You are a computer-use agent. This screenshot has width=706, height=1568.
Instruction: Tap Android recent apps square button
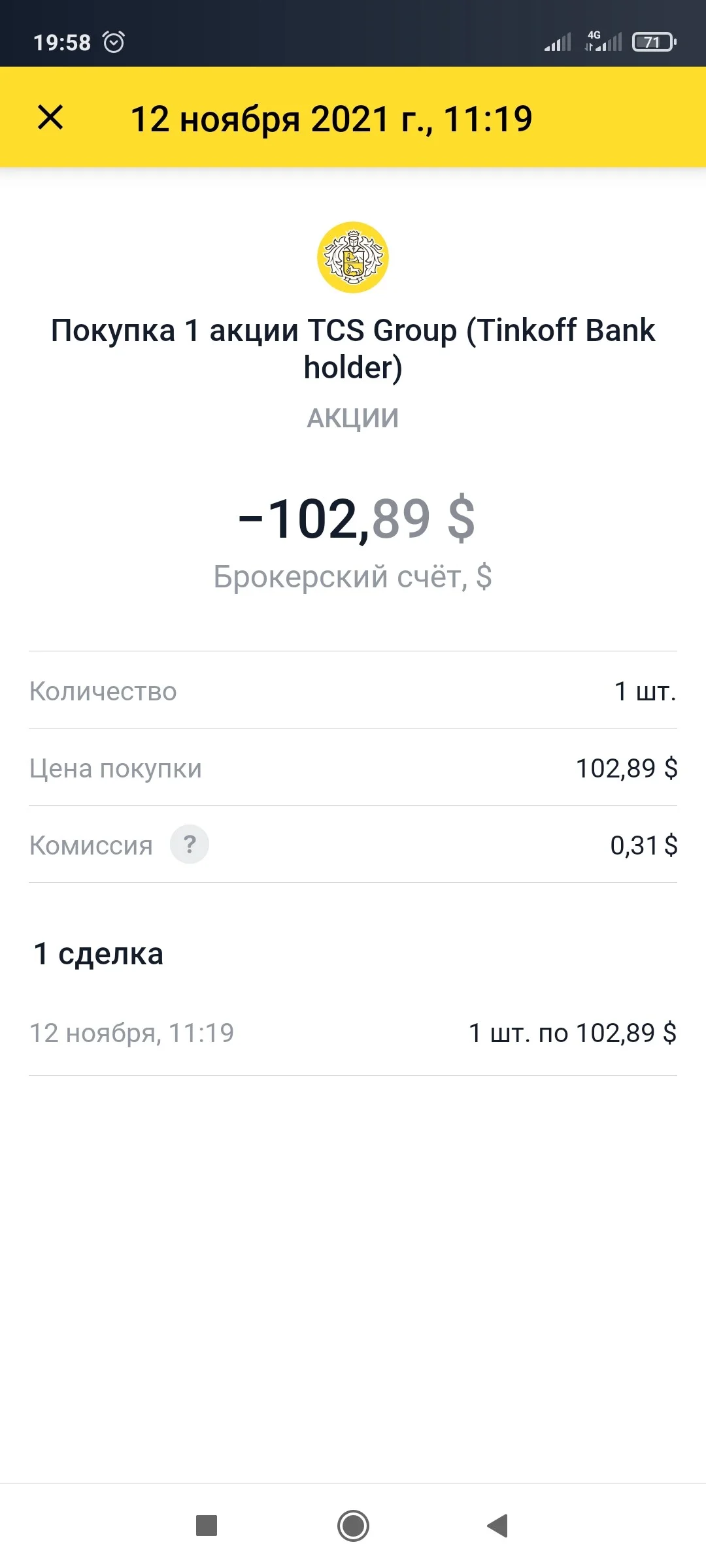[x=207, y=1526]
